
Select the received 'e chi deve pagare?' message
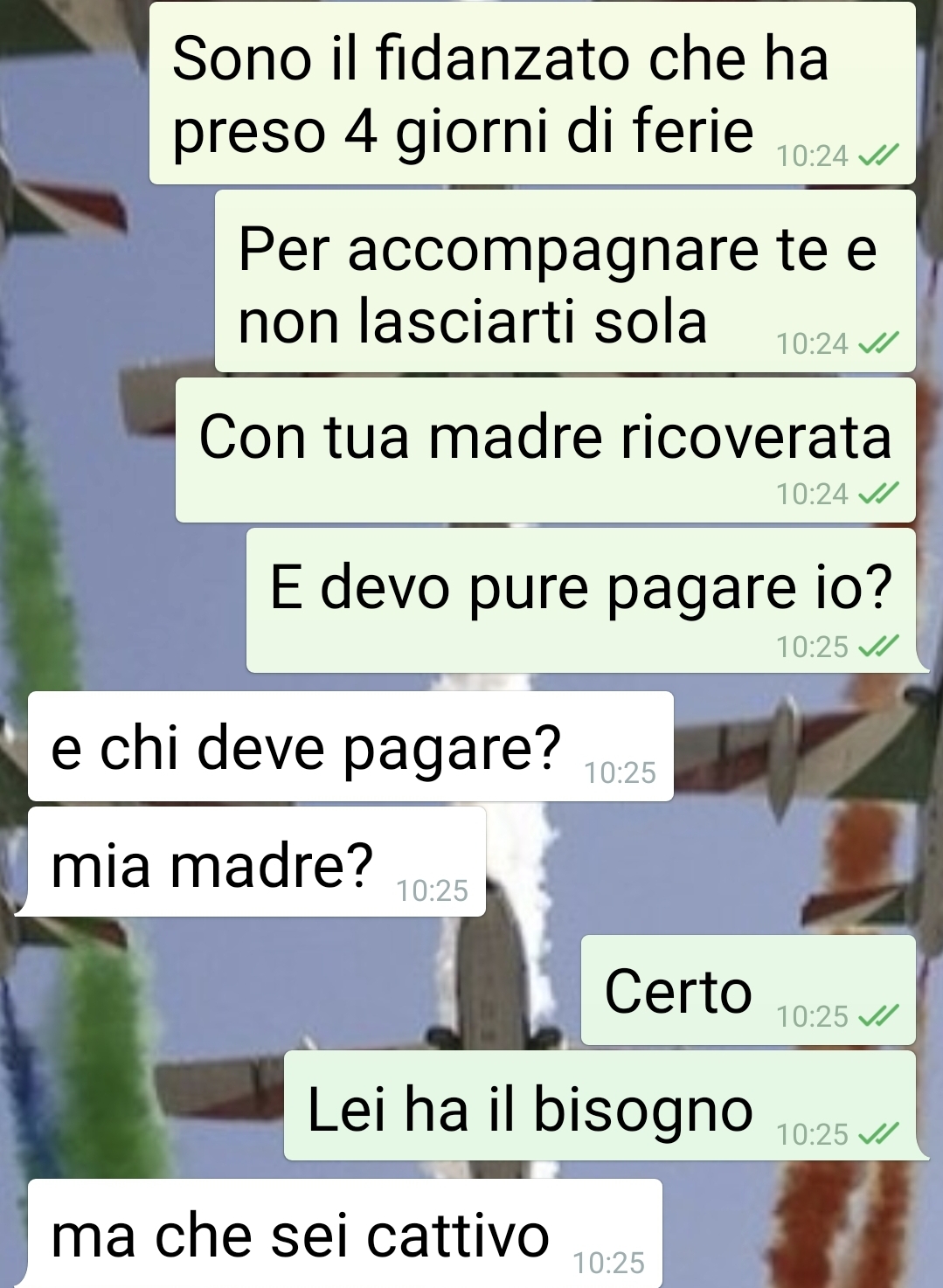(350, 746)
